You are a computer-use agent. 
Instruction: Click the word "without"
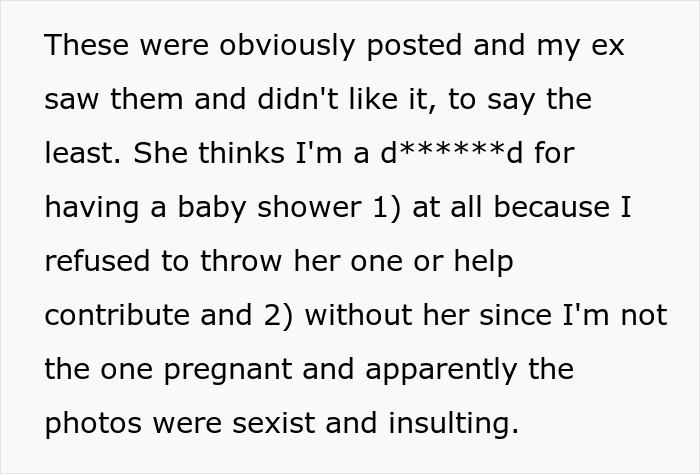358,315
